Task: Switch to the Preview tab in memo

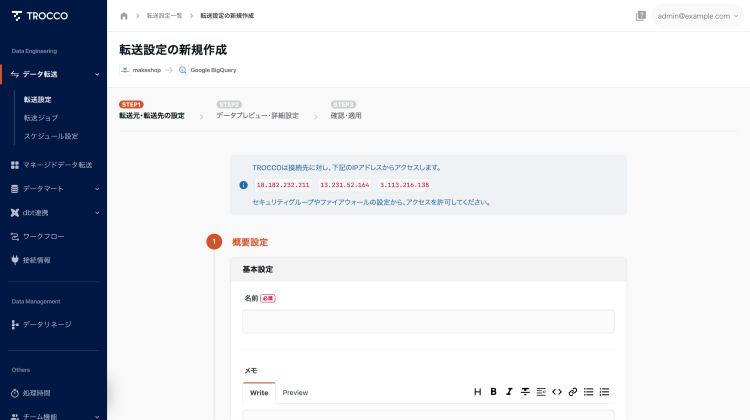Action: (x=295, y=392)
